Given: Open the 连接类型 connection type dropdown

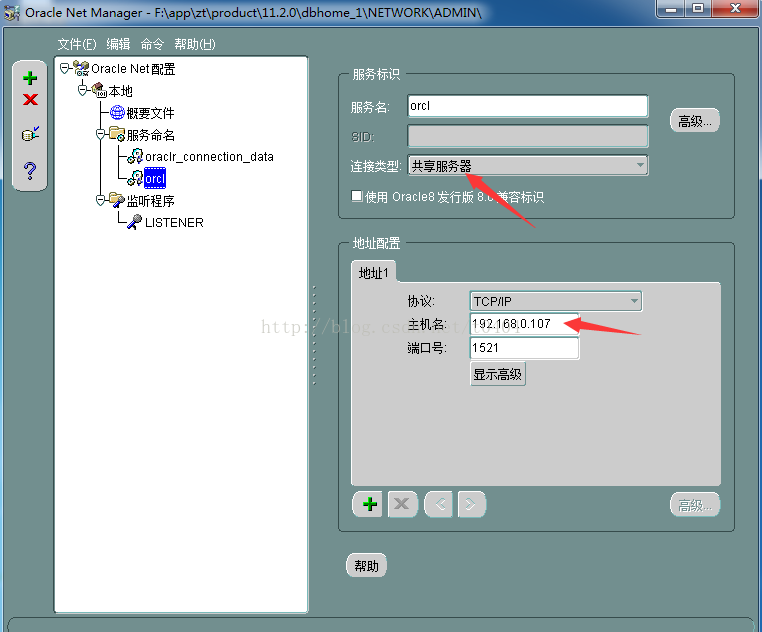Looking at the screenshot, I should coord(528,166).
